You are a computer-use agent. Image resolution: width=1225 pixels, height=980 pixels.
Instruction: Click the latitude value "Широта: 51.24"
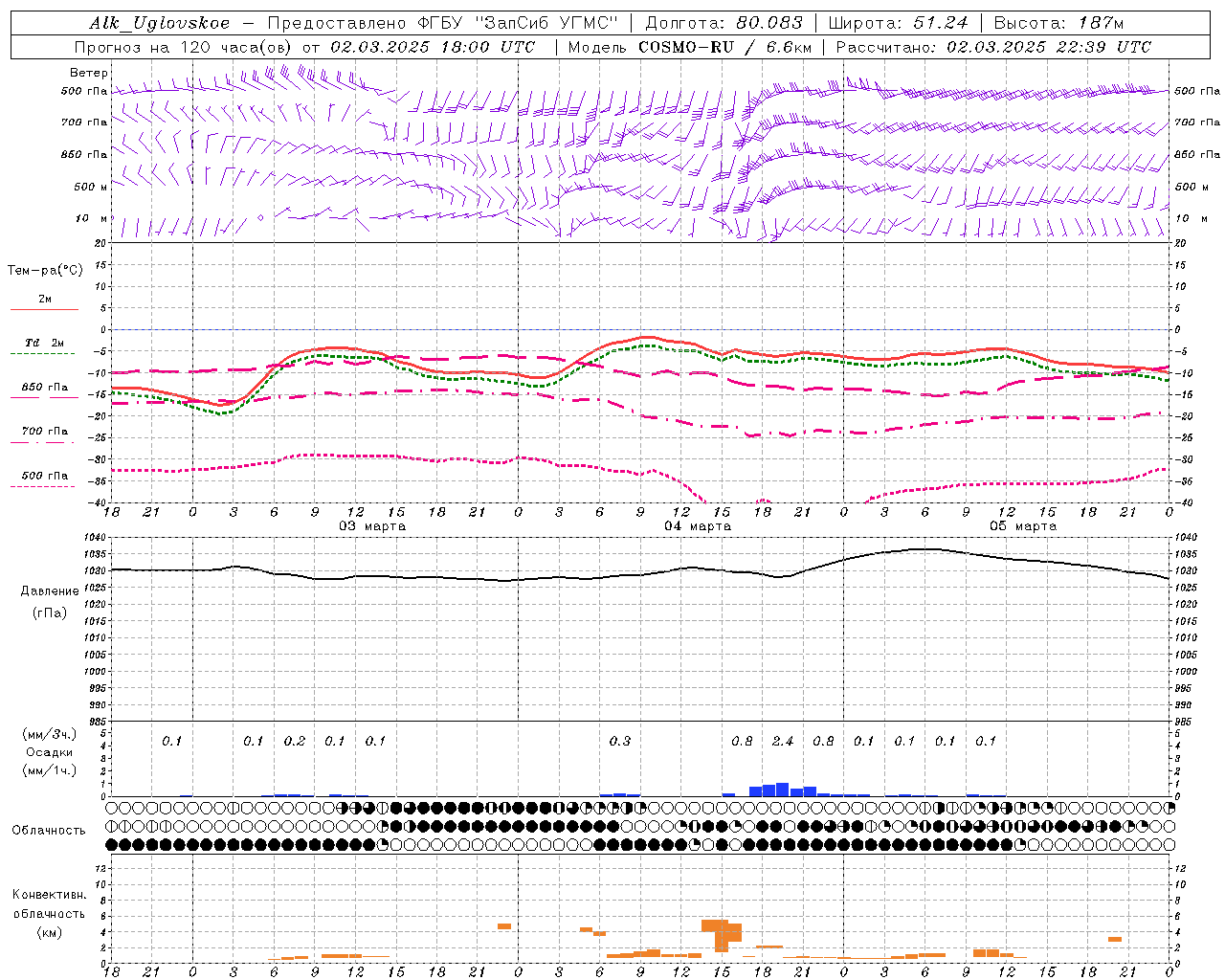(899, 23)
